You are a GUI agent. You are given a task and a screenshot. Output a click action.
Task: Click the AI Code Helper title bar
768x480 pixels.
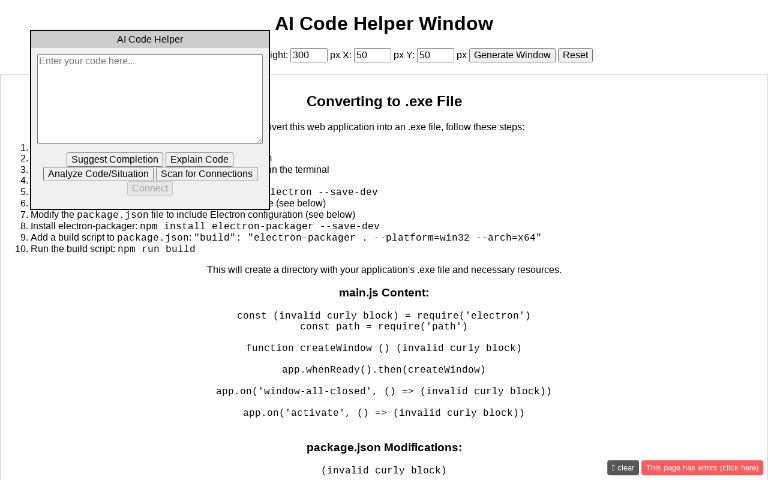point(150,40)
